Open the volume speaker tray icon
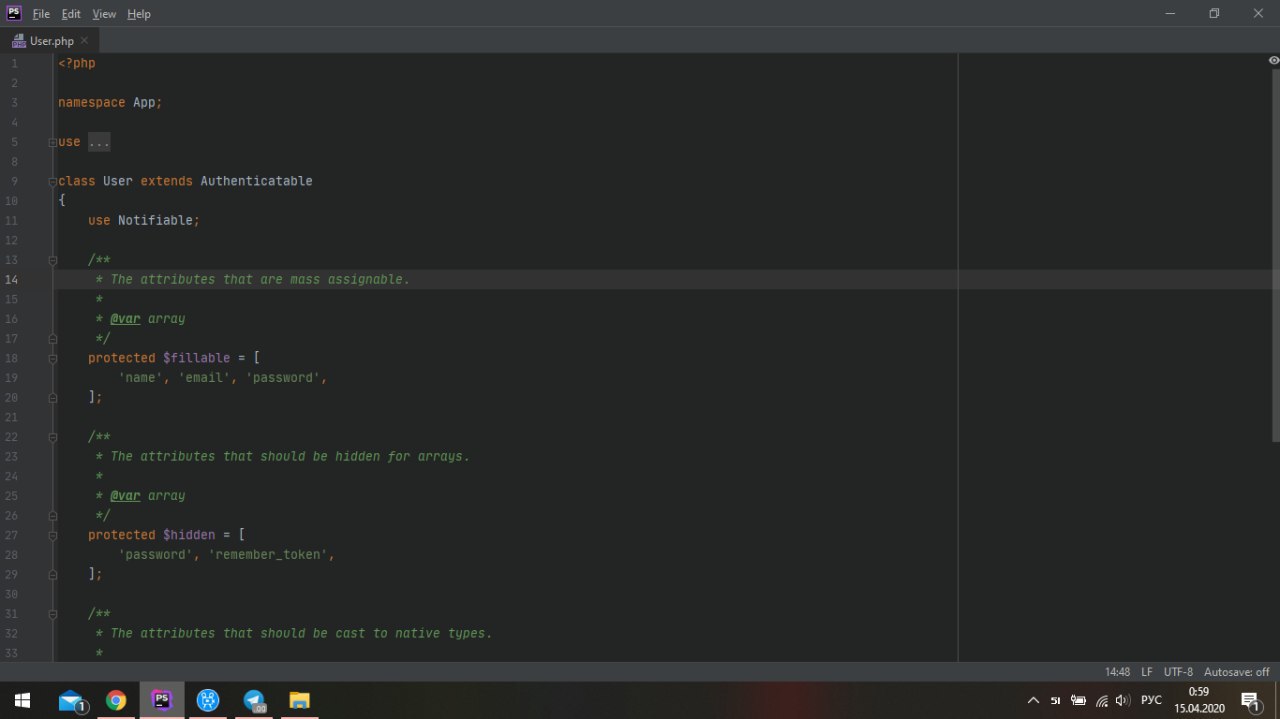Image resolution: width=1280 pixels, height=719 pixels. point(1122,700)
